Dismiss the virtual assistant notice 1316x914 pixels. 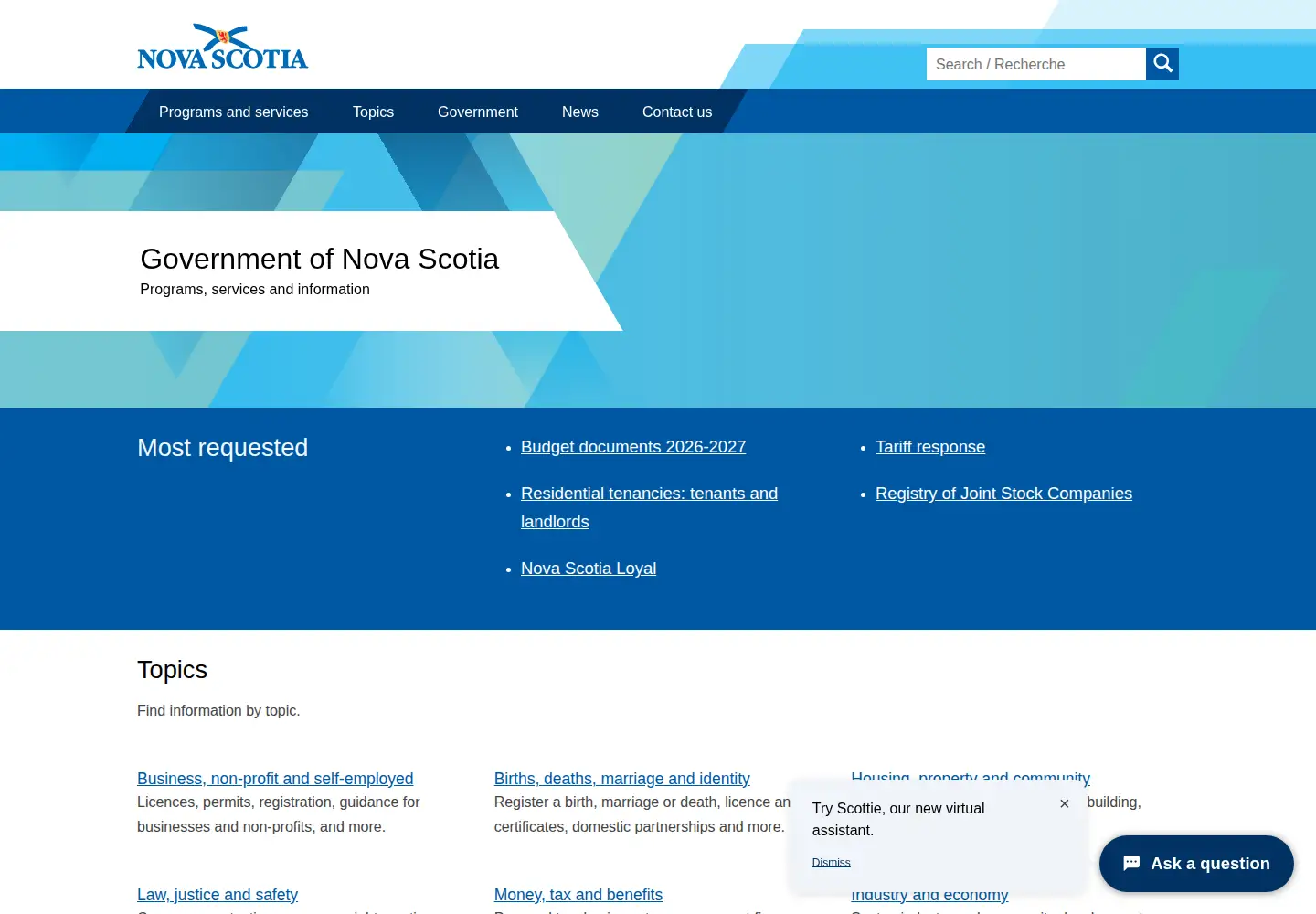pyautogui.click(x=831, y=863)
